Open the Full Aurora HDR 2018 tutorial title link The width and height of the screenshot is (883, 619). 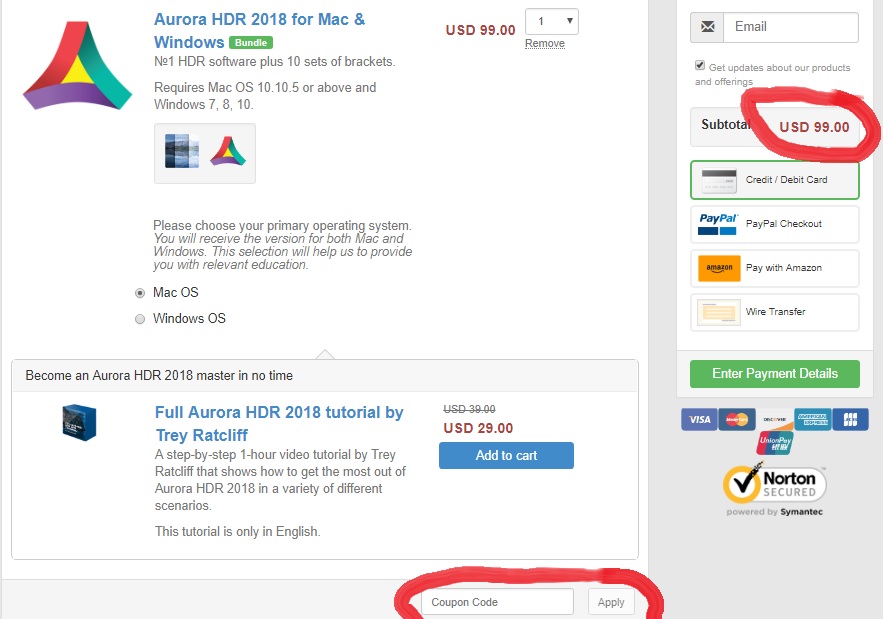(279, 424)
